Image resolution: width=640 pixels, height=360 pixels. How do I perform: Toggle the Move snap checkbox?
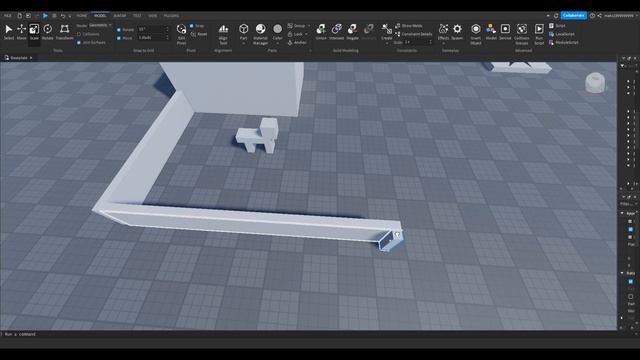click(119, 38)
